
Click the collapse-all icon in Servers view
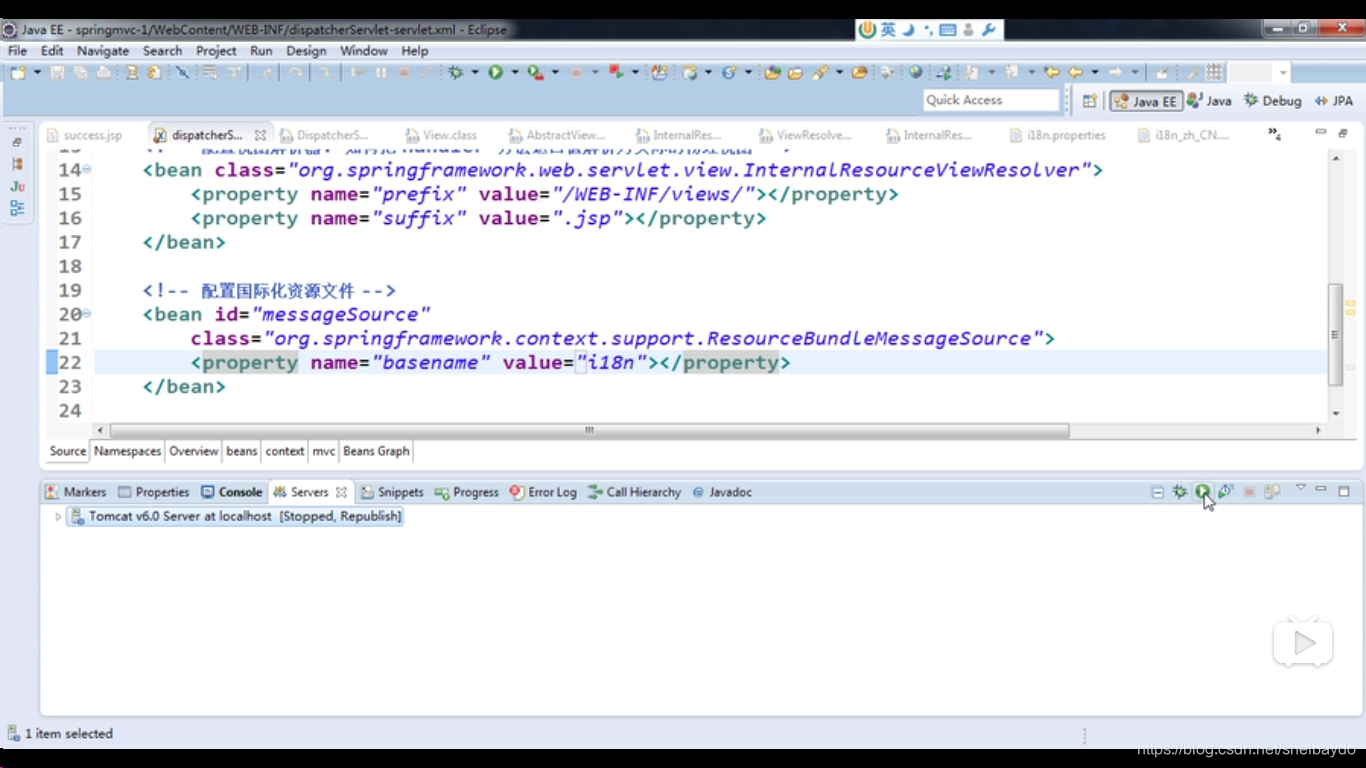click(x=1157, y=492)
